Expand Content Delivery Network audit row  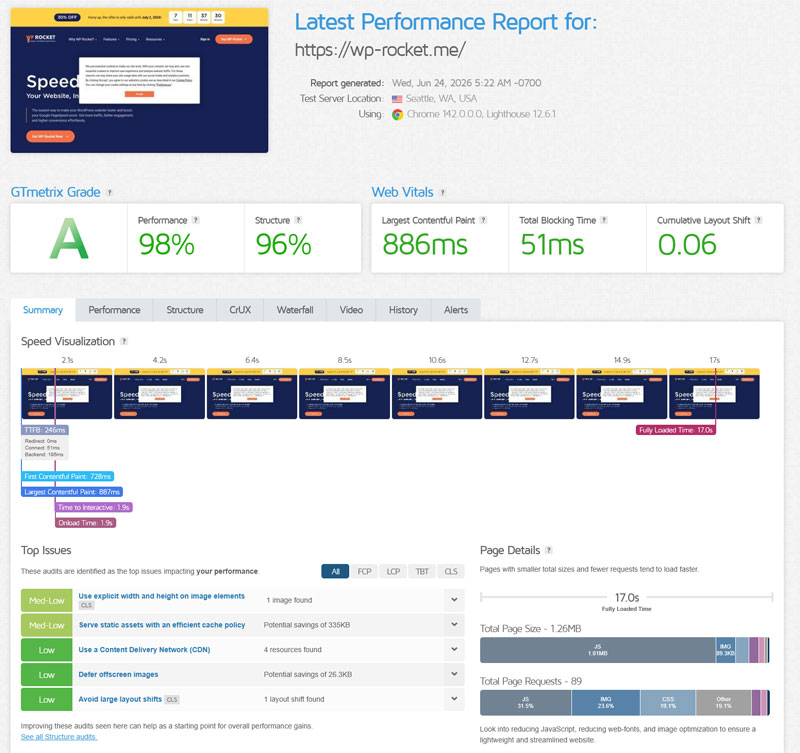[454, 649]
